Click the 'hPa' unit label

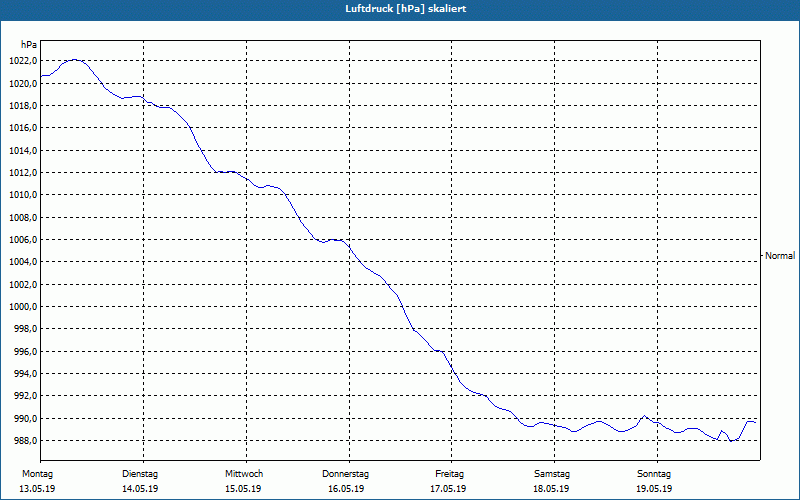coord(29,45)
